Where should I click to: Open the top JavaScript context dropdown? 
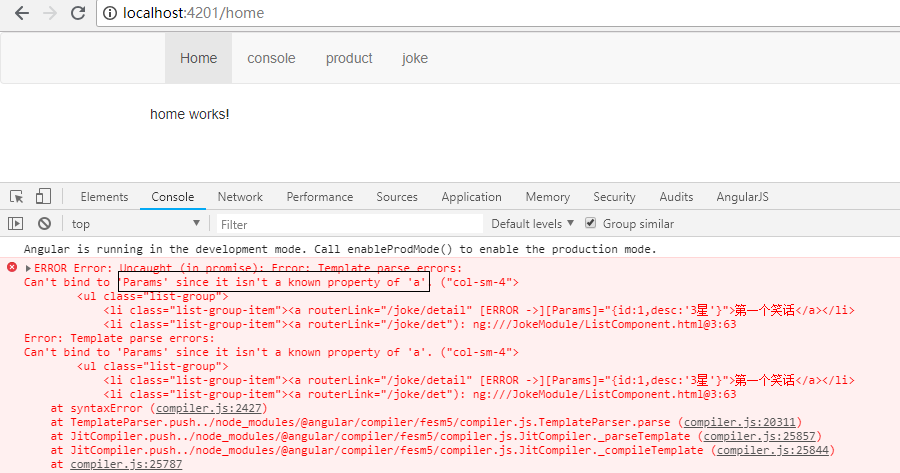click(x=135, y=224)
